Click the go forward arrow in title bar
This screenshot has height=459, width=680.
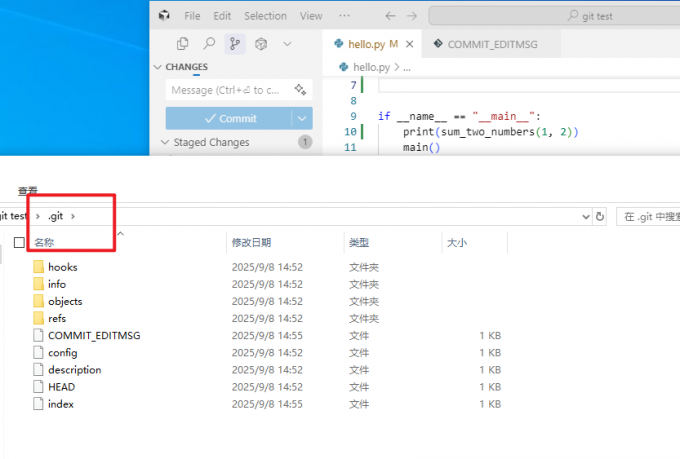pyautogui.click(x=411, y=16)
